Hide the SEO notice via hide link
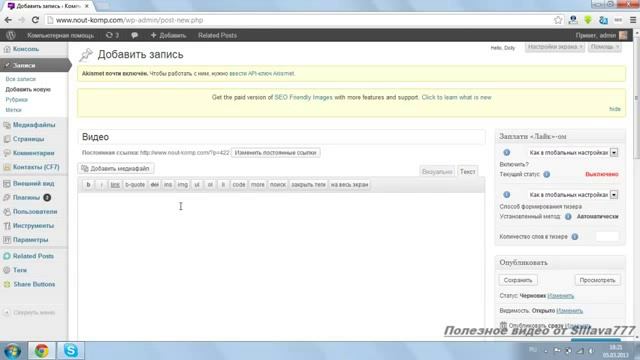The width and height of the screenshot is (640, 360). click(615, 109)
